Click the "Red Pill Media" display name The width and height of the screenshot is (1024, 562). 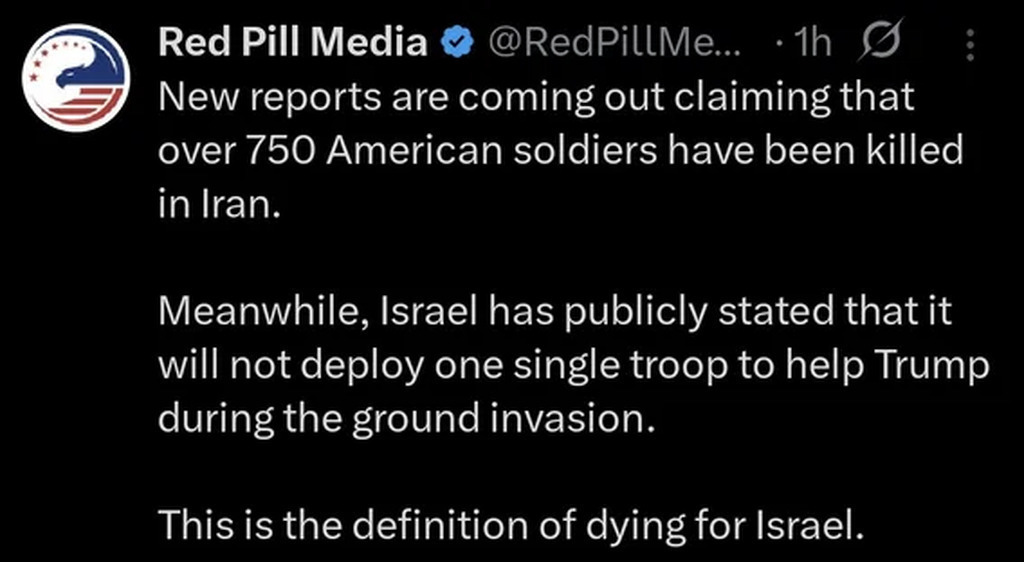[x=293, y=41]
